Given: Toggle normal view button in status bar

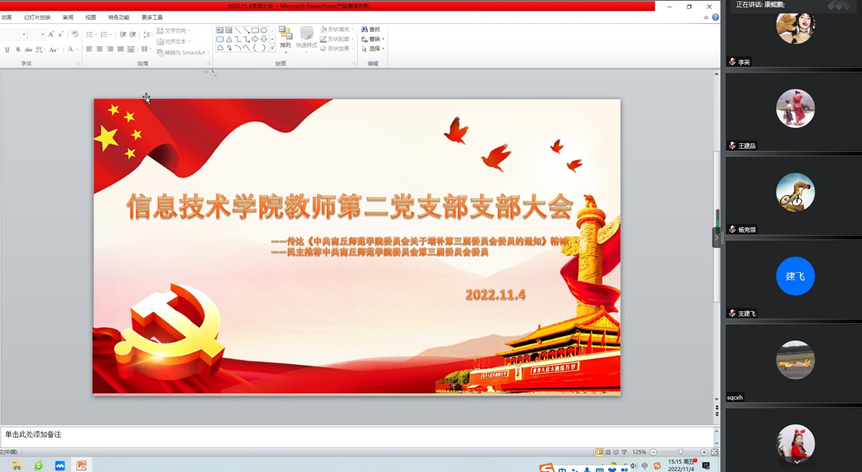Looking at the screenshot, I should (598, 452).
